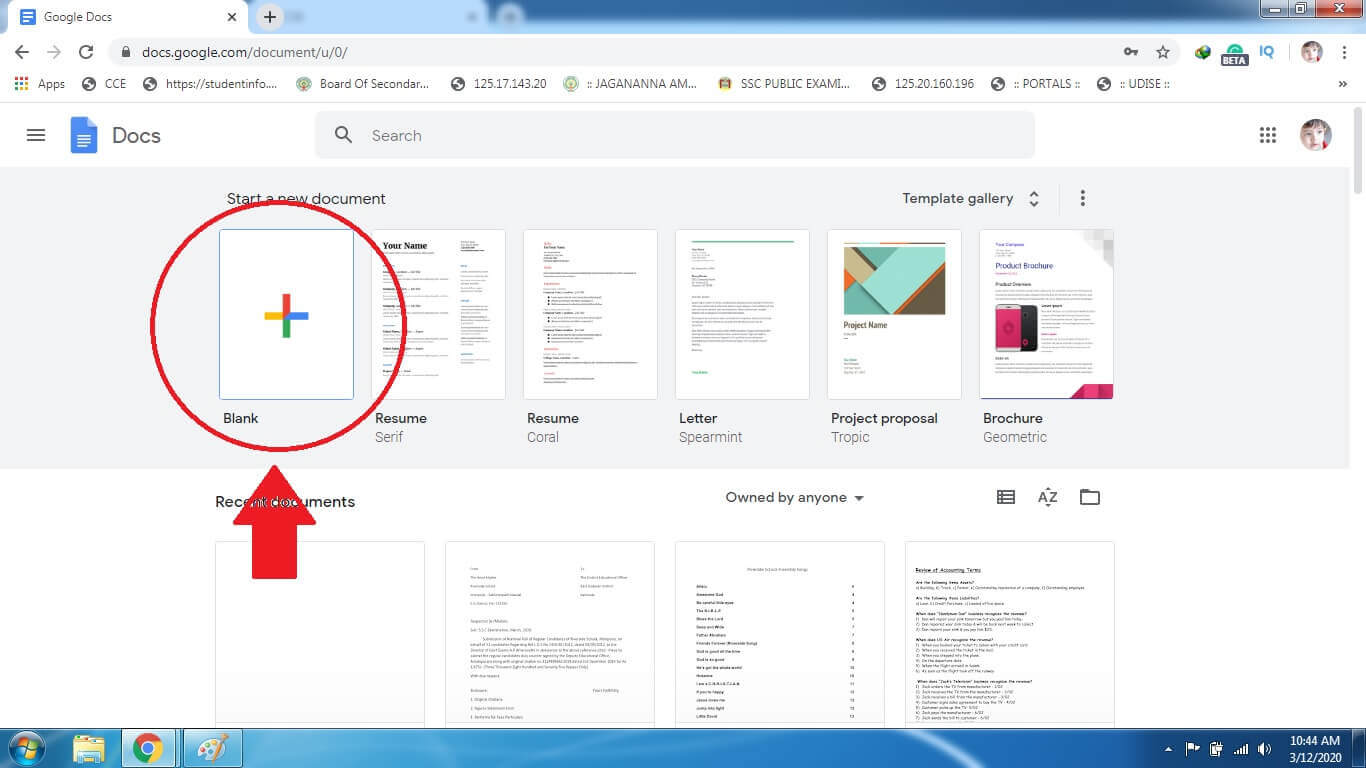Open the main menu hamburger icon

click(36, 135)
